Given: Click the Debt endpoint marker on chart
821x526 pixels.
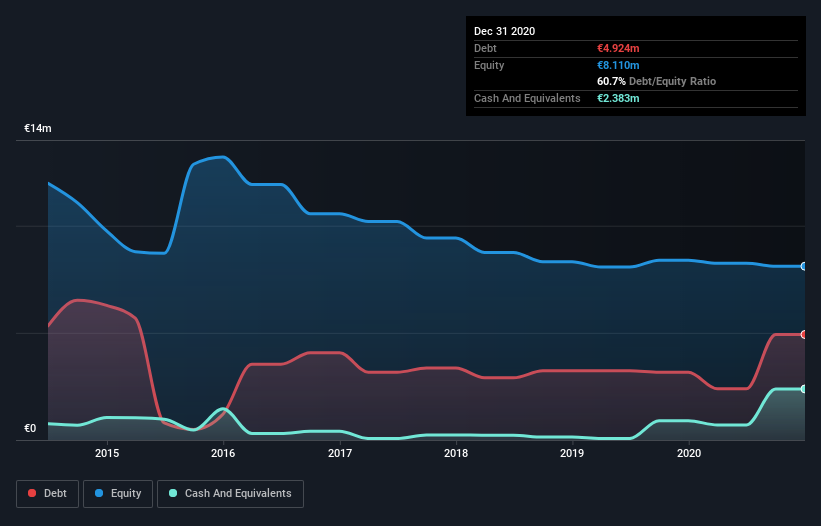Looking at the screenshot, I should [804, 334].
